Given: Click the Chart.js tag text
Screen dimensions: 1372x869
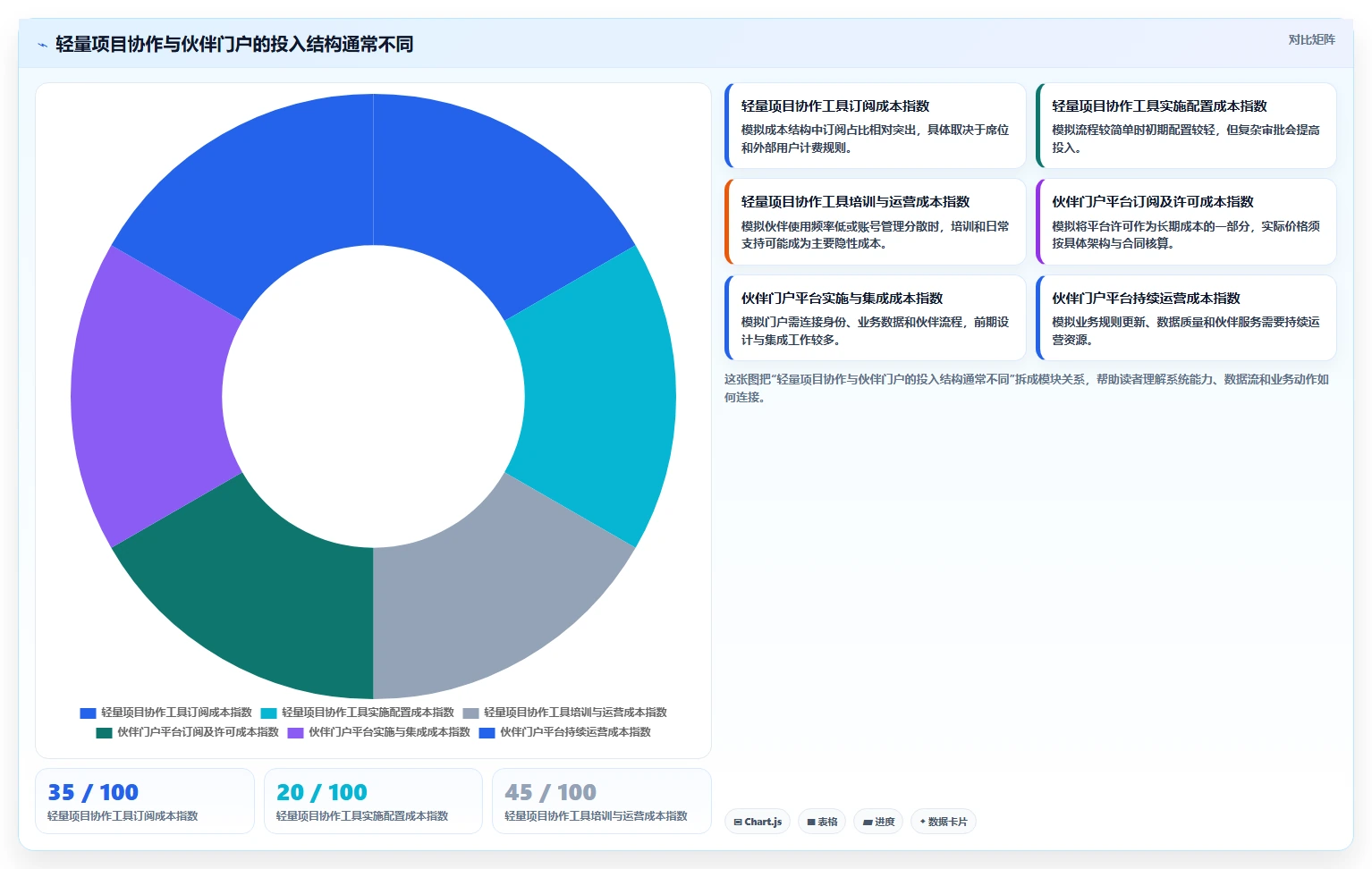Looking at the screenshot, I should point(763,822).
